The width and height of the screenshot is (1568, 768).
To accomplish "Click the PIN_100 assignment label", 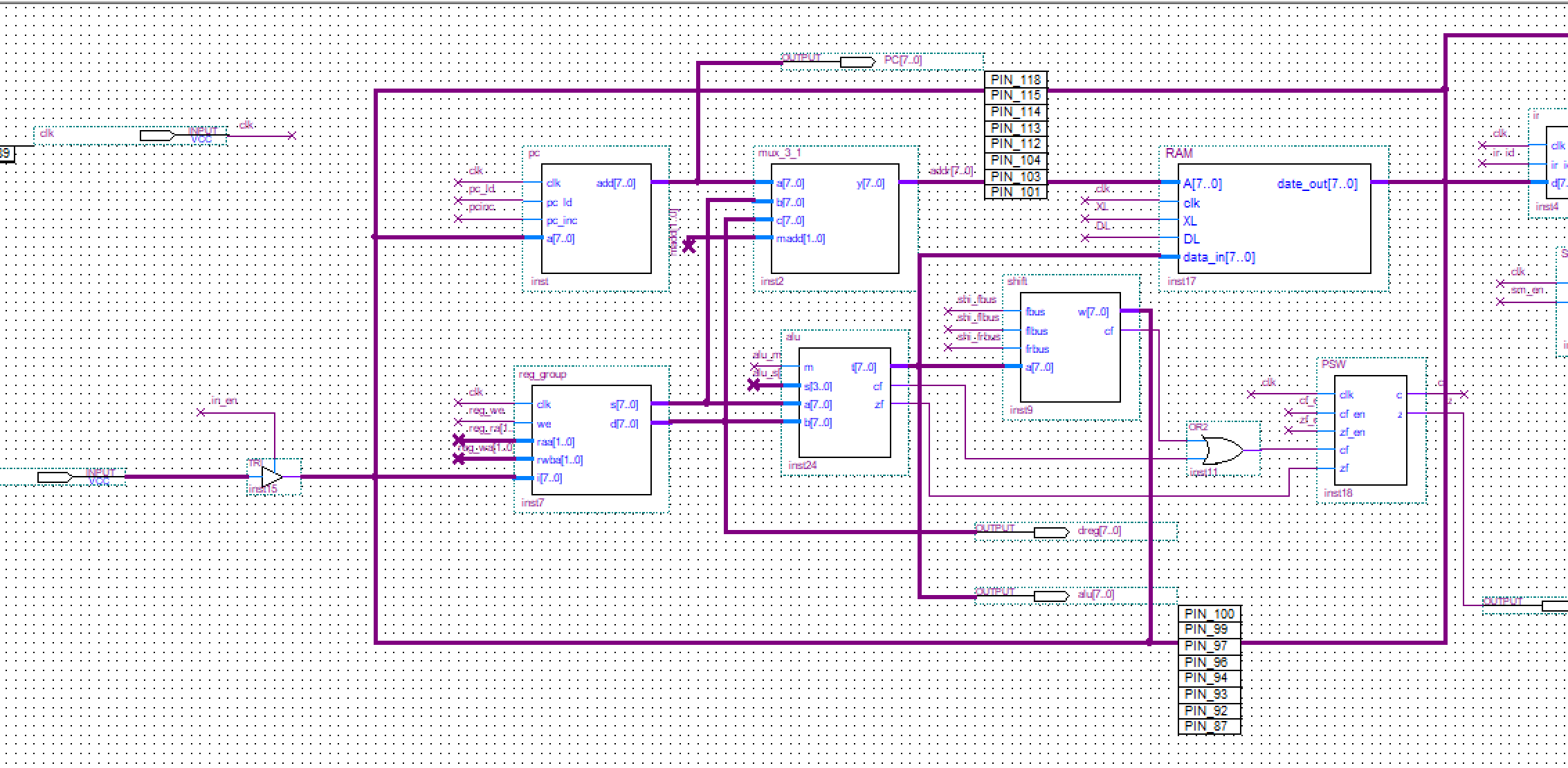I will tap(1209, 614).
